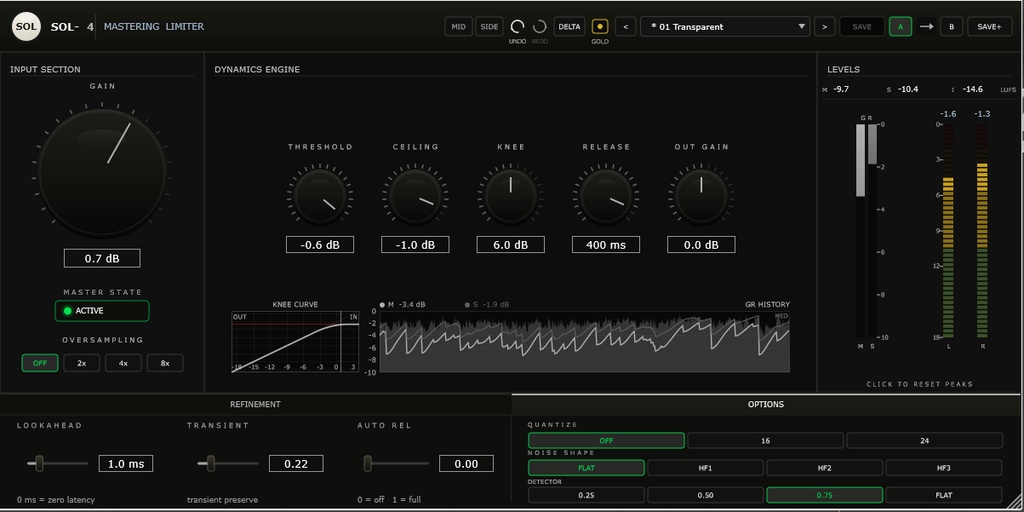
Task: Click the Release knob
Action: click(x=606, y=195)
